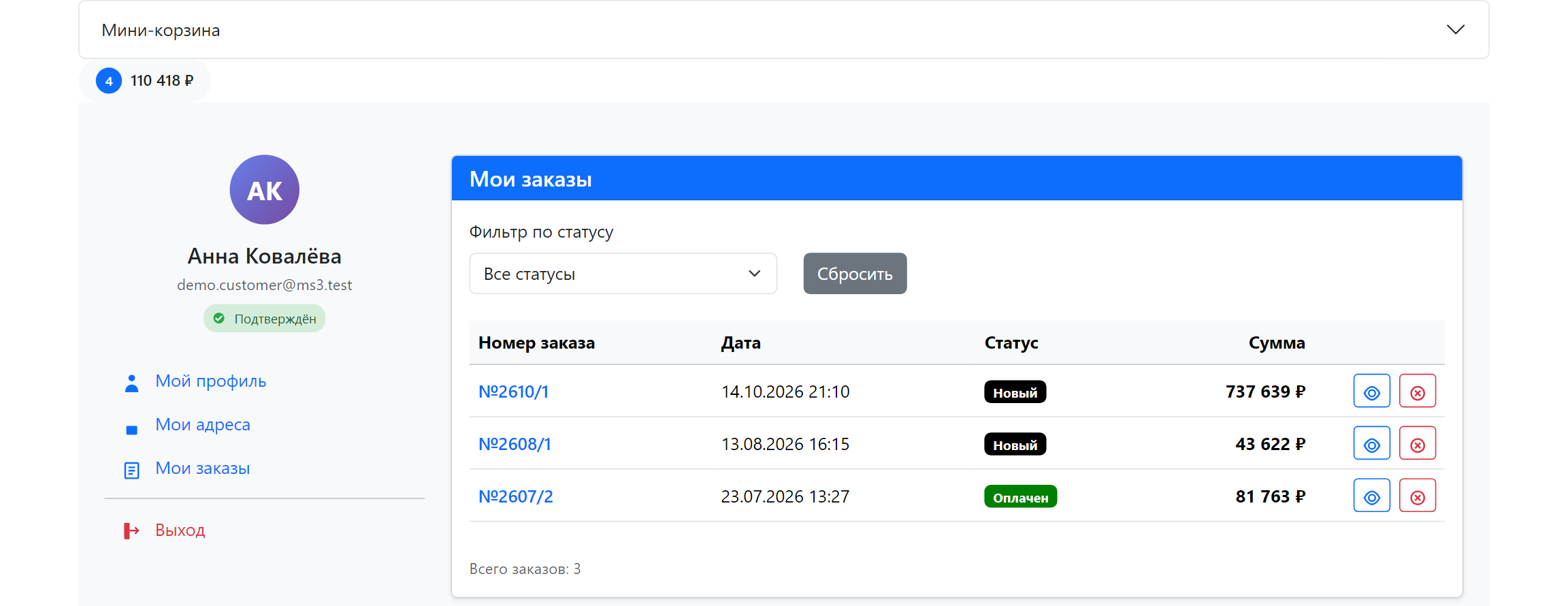View order №2607/2 via eye icon
Image resolution: width=1568 pixels, height=606 pixels.
(x=1371, y=496)
